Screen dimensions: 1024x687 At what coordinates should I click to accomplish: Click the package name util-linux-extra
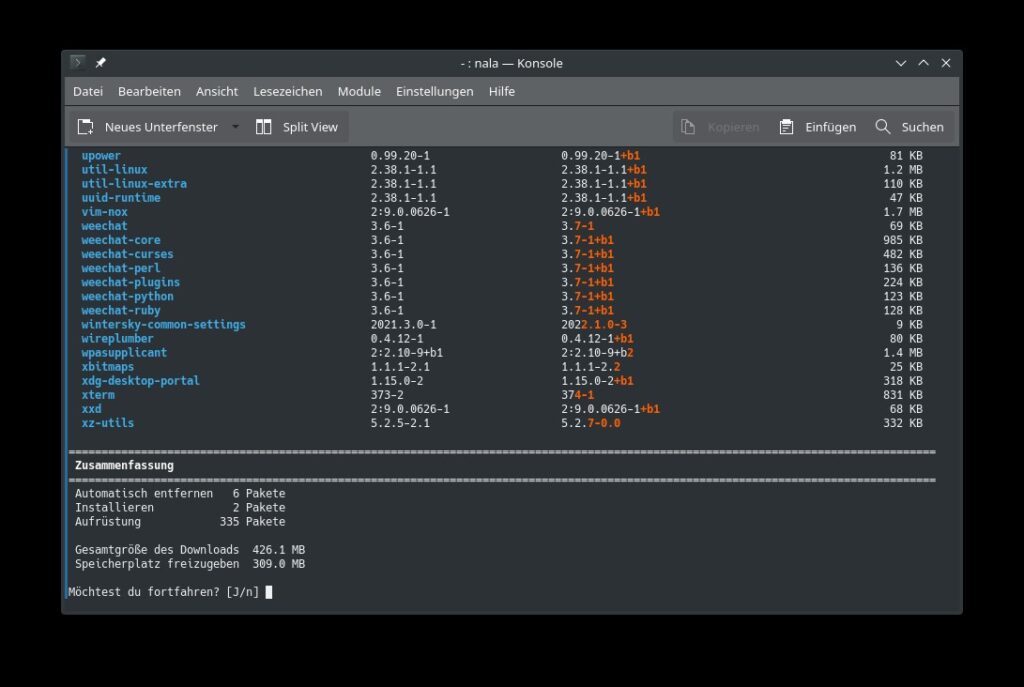tap(134, 184)
